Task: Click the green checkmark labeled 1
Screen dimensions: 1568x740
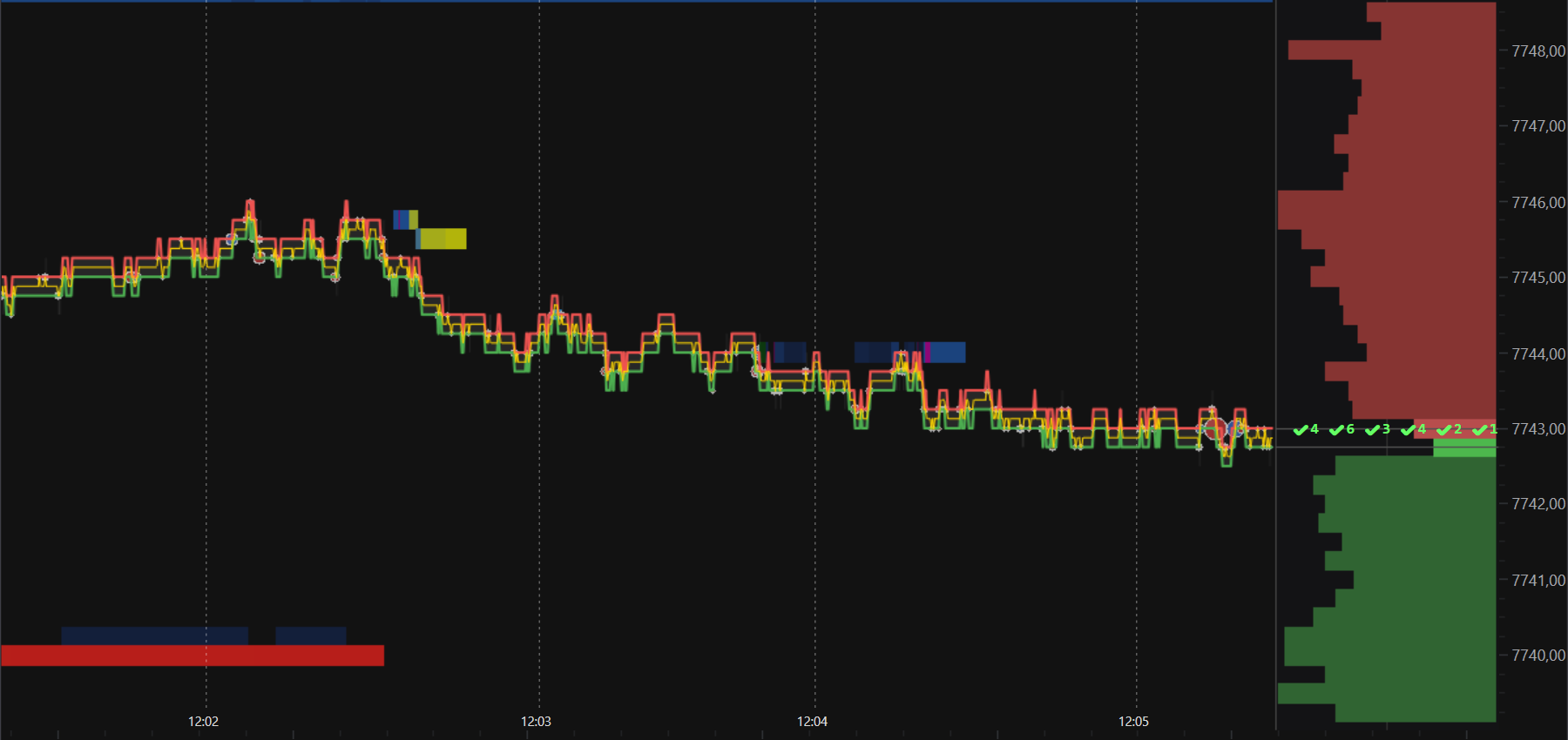Action: tap(1484, 429)
